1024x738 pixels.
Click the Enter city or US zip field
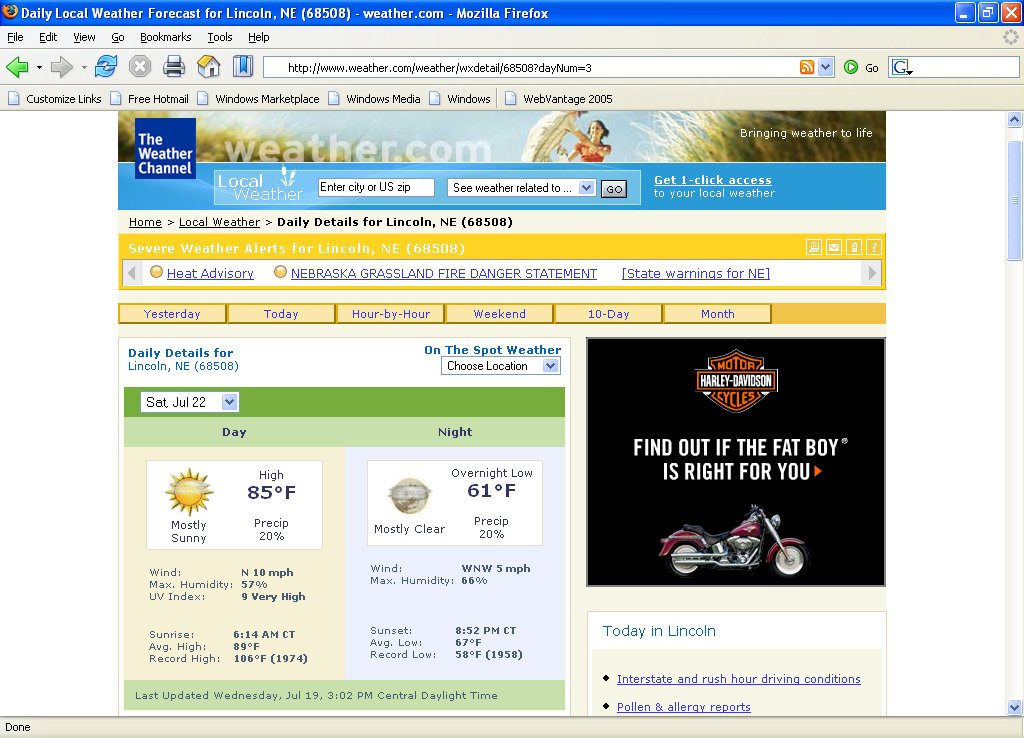(x=376, y=187)
